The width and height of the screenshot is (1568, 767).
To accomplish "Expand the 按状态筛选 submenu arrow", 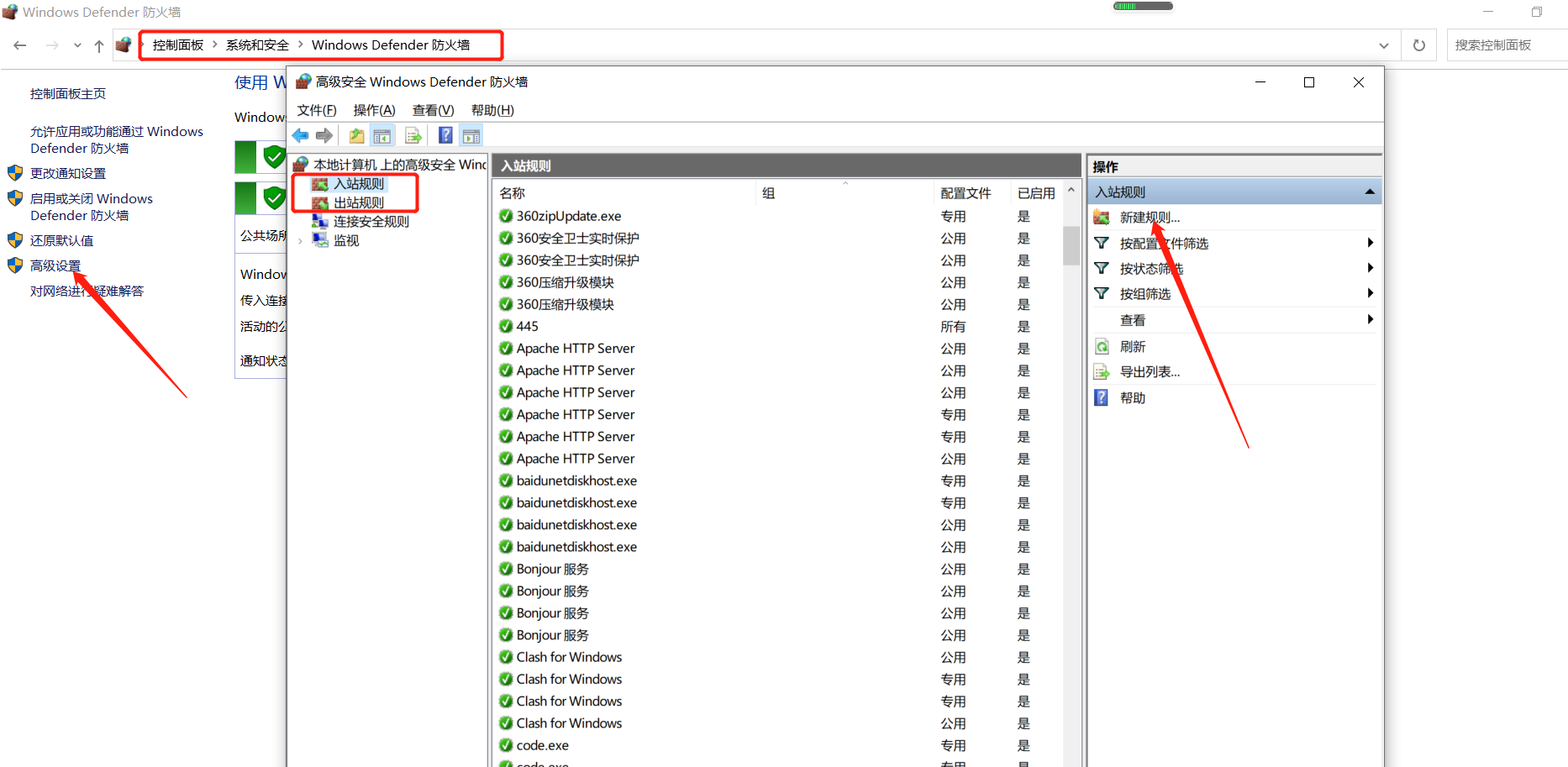I will 1370,268.
